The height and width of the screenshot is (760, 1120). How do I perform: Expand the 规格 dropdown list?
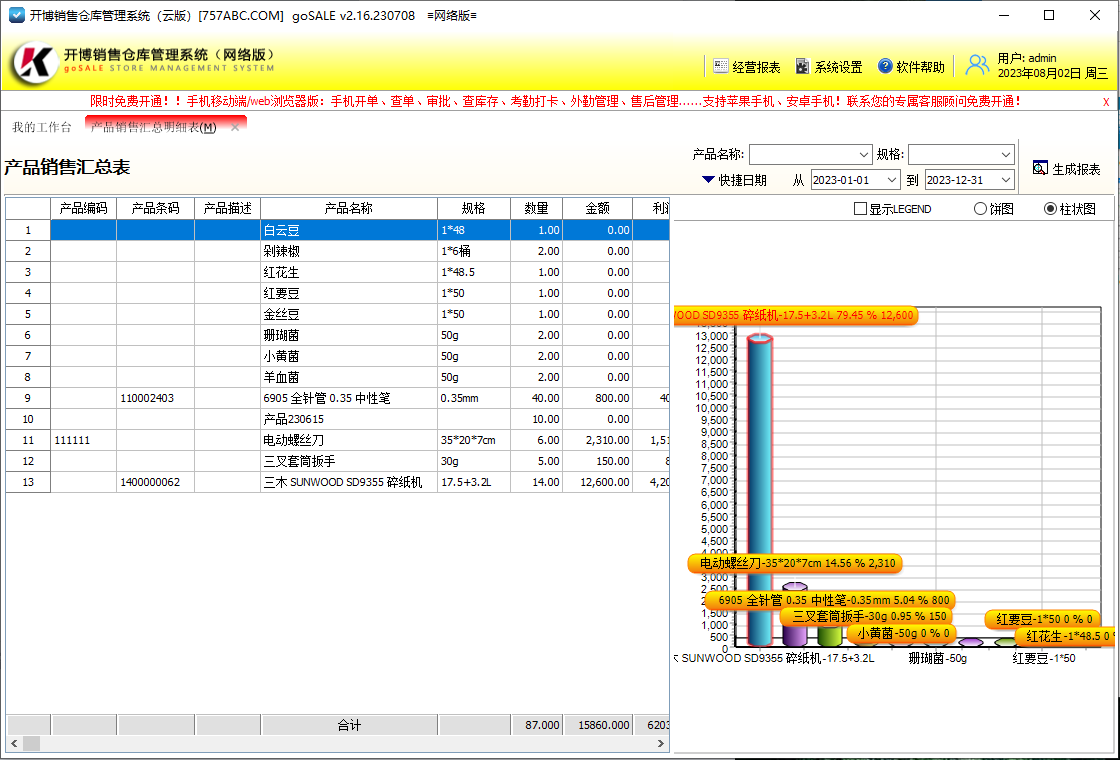[x=1006, y=155]
